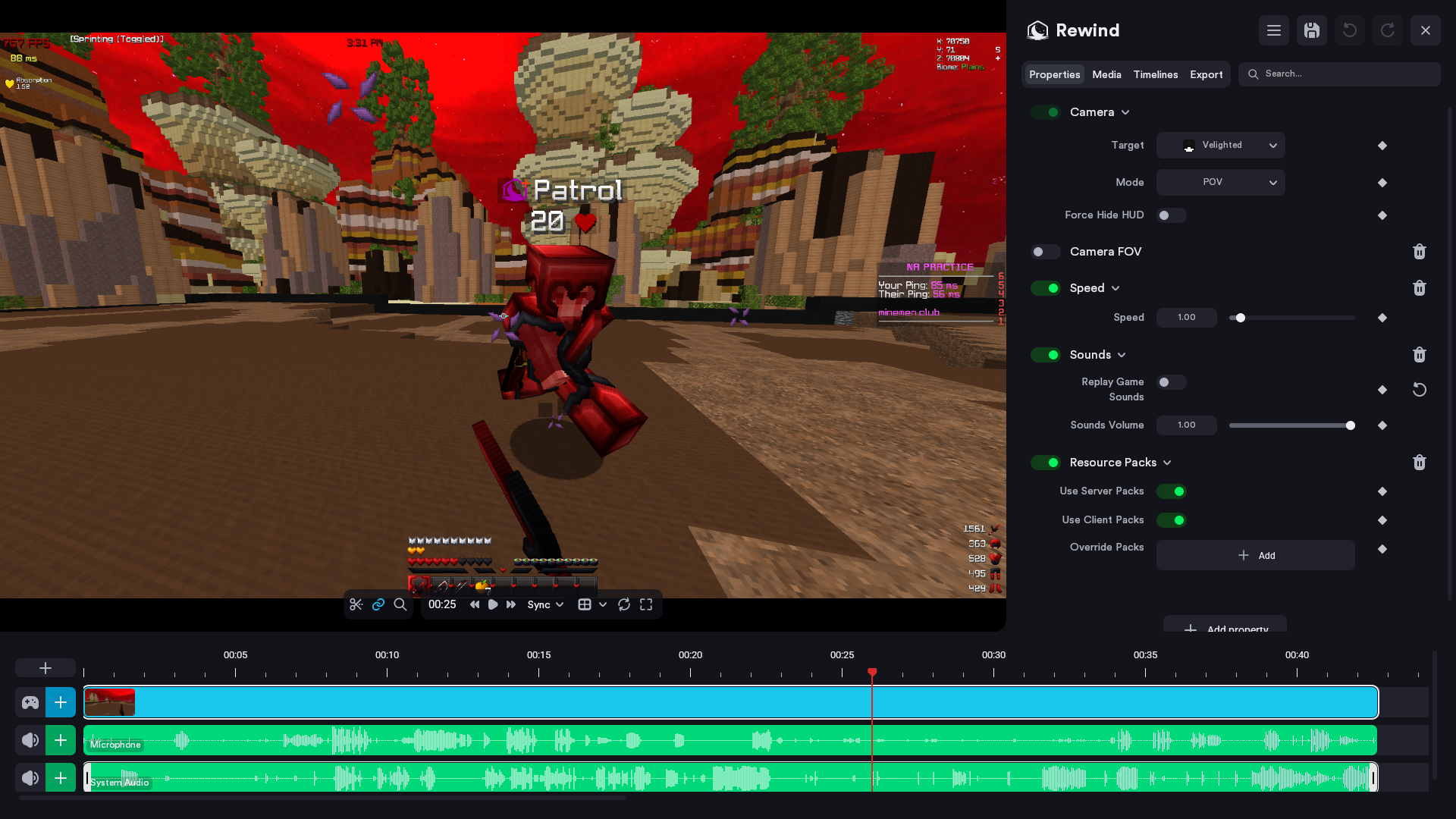This screenshot has height=819, width=1456.
Task: Open the Sync playback dropdown
Action: pos(545,604)
